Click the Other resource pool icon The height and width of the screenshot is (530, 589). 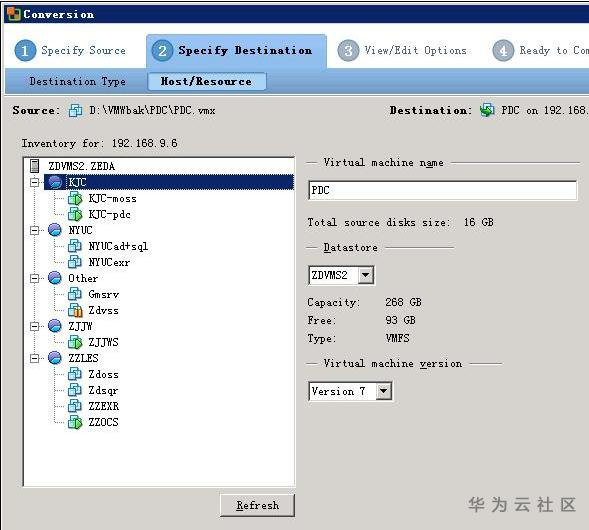(55, 278)
